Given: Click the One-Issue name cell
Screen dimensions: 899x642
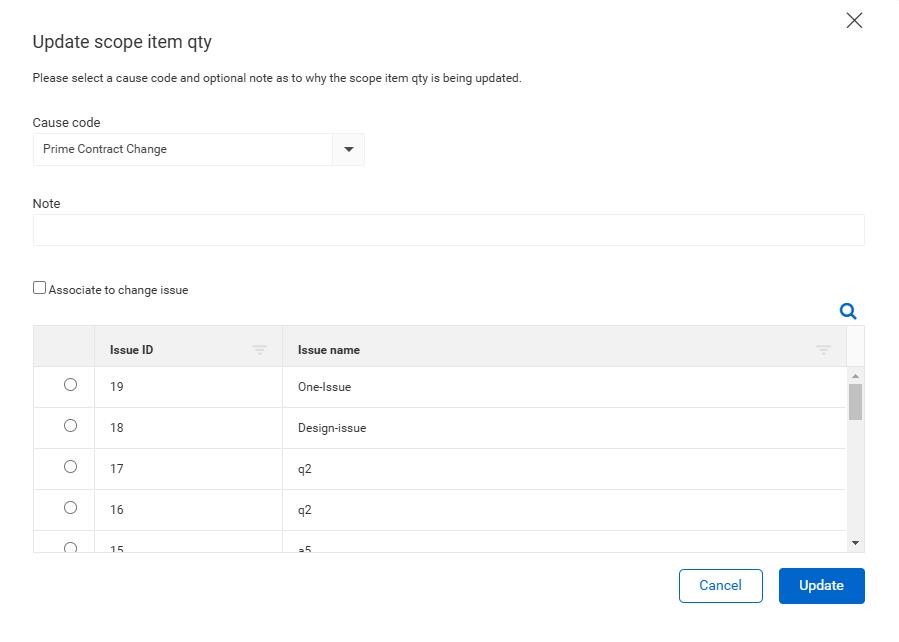Looking at the screenshot, I should click(325, 387).
